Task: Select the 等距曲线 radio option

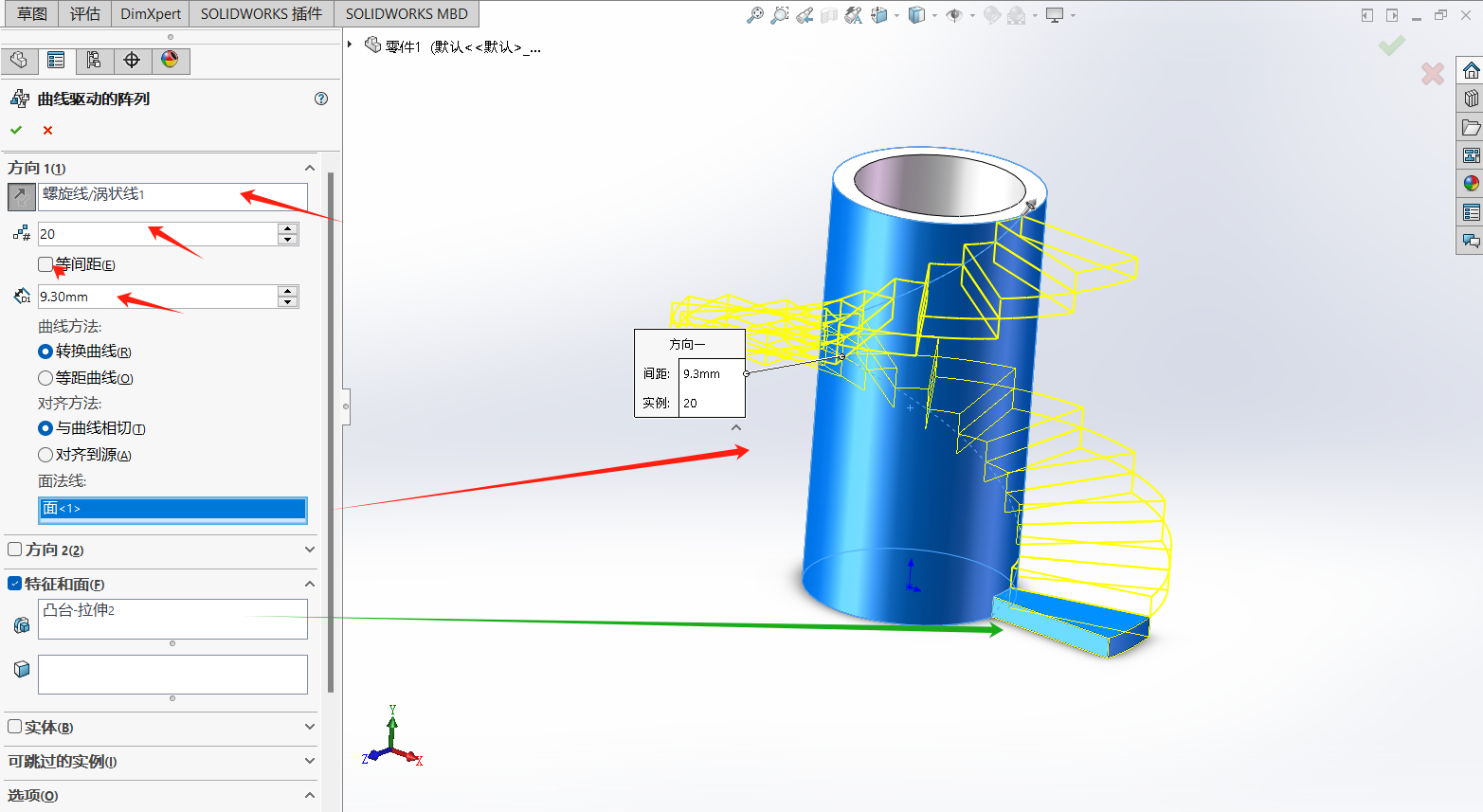Action: 45,378
